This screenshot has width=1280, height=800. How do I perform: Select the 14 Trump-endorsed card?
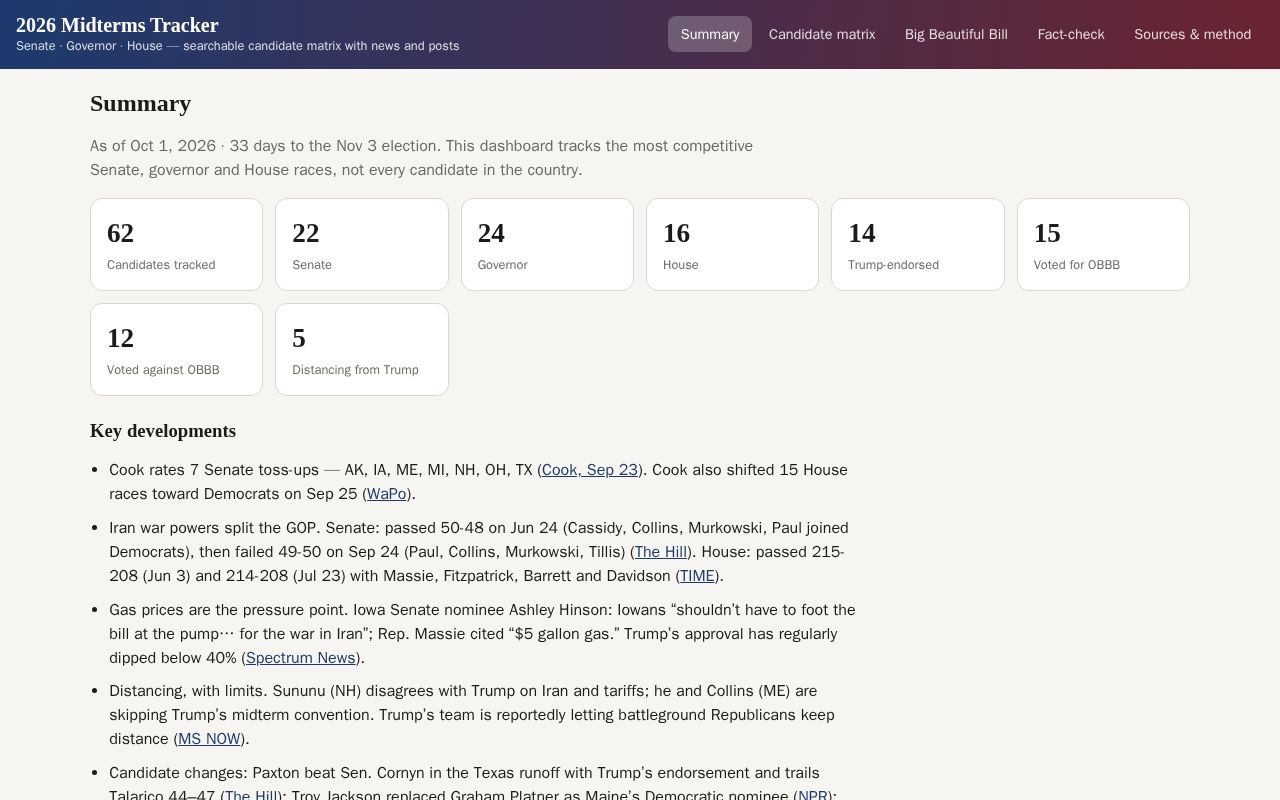(x=918, y=244)
